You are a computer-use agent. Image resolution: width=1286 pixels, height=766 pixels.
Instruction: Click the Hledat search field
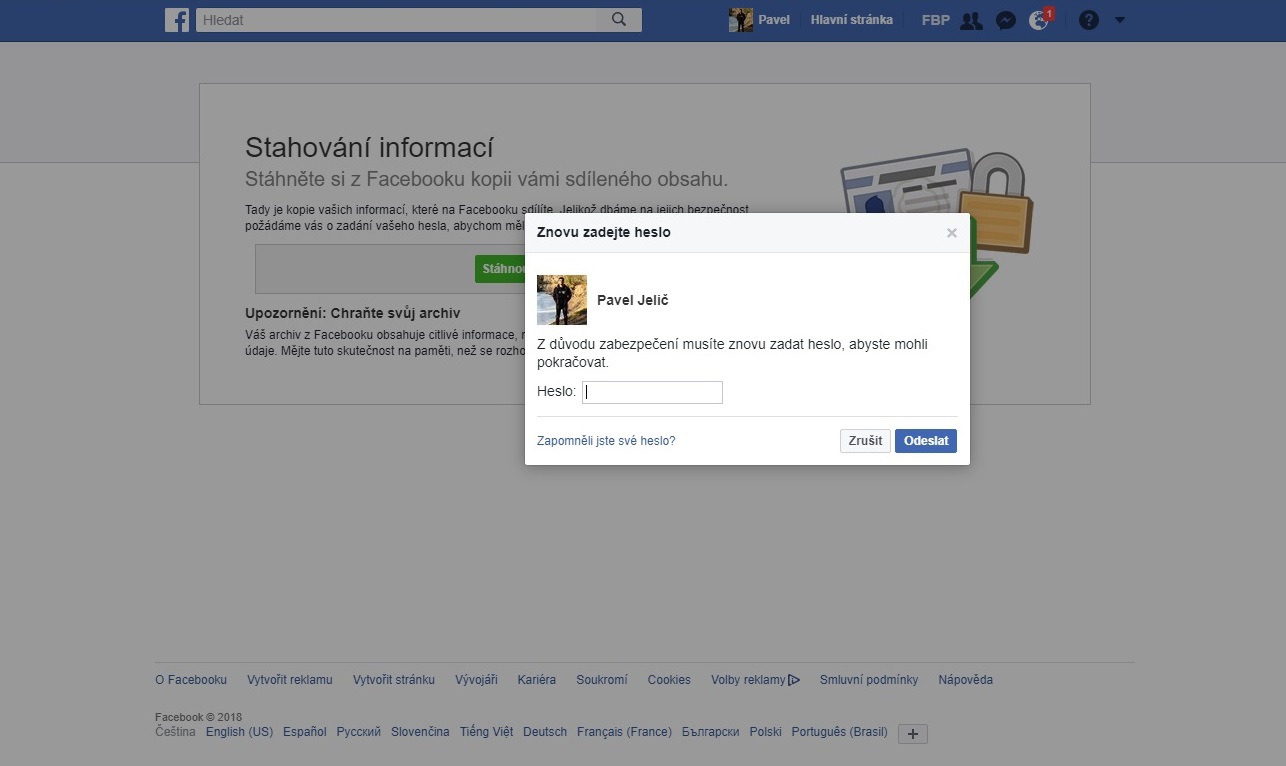pyautogui.click(x=397, y=20)
